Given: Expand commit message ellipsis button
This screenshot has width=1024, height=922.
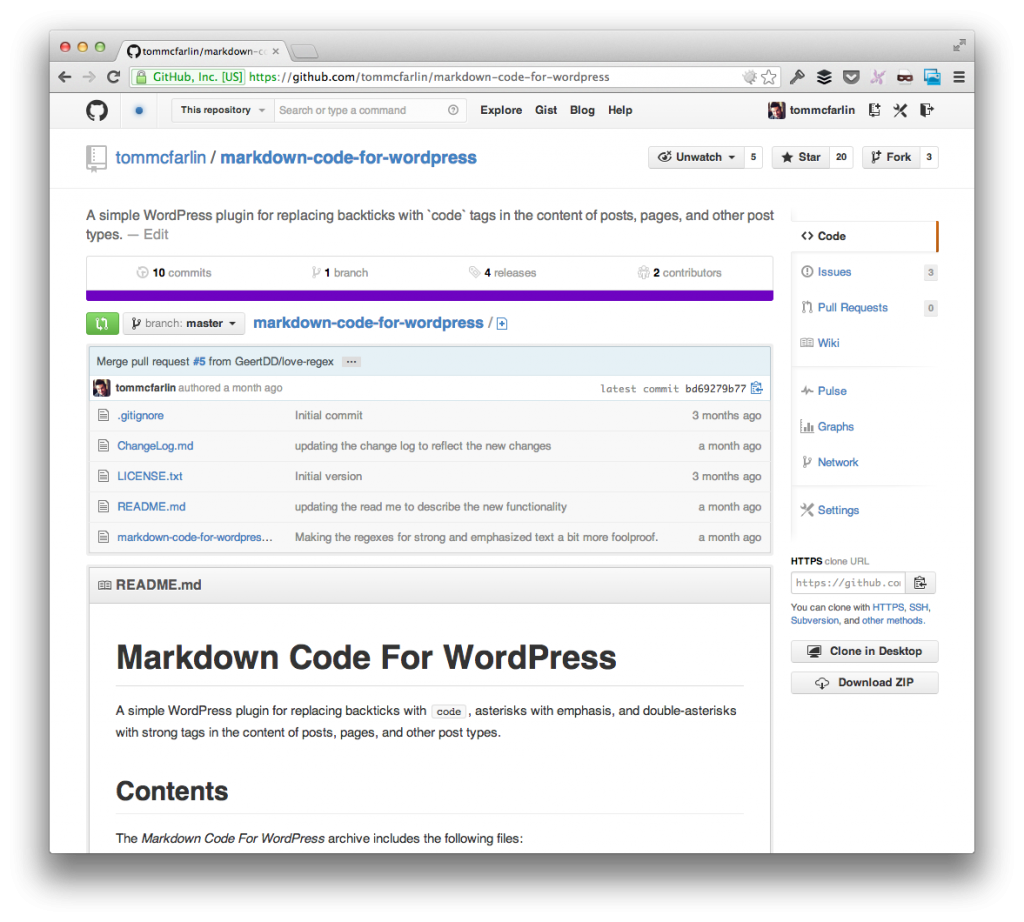Looking at the screenshot, I should tap(351, 362).
